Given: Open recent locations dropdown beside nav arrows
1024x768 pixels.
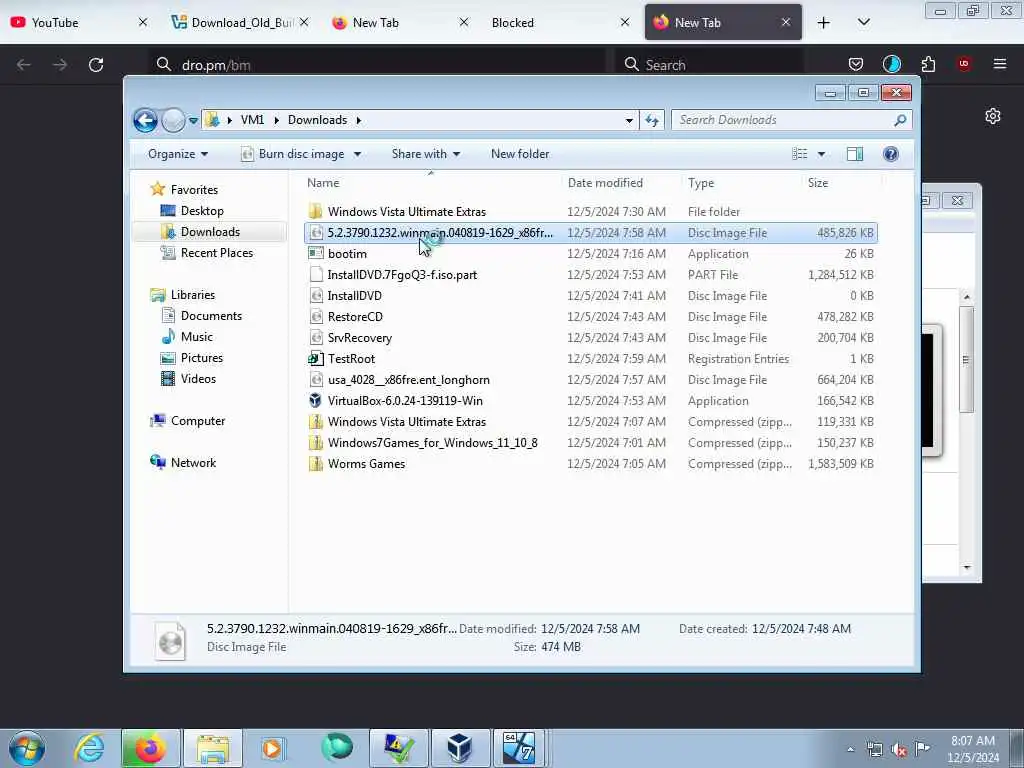Looking at the screenshot, I should pyautogui.click(x=193, y=121).
